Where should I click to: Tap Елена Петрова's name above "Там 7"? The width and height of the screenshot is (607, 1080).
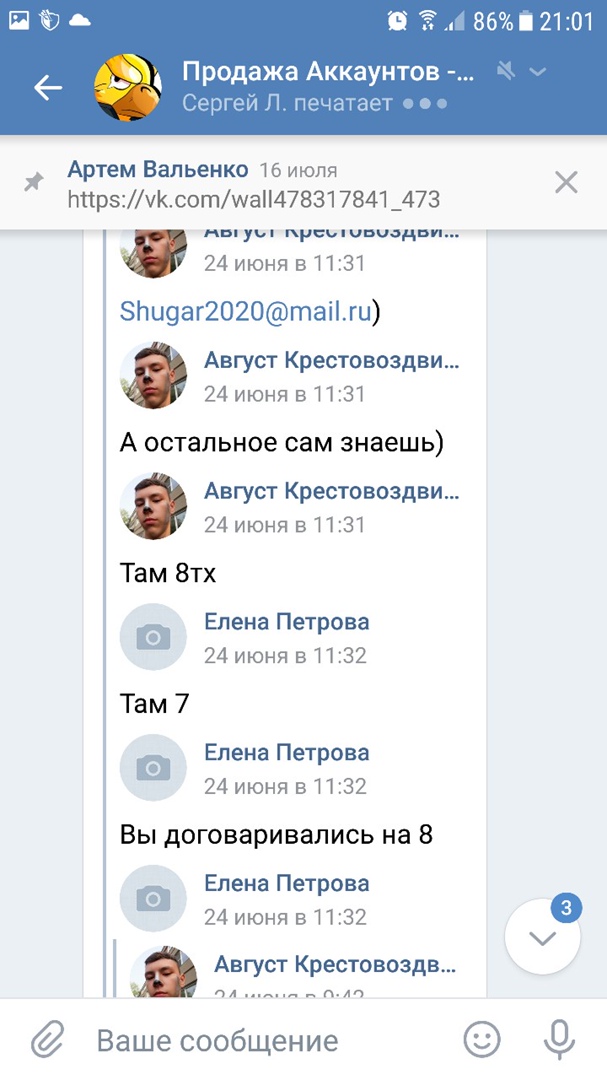click(x=286, y=622)
